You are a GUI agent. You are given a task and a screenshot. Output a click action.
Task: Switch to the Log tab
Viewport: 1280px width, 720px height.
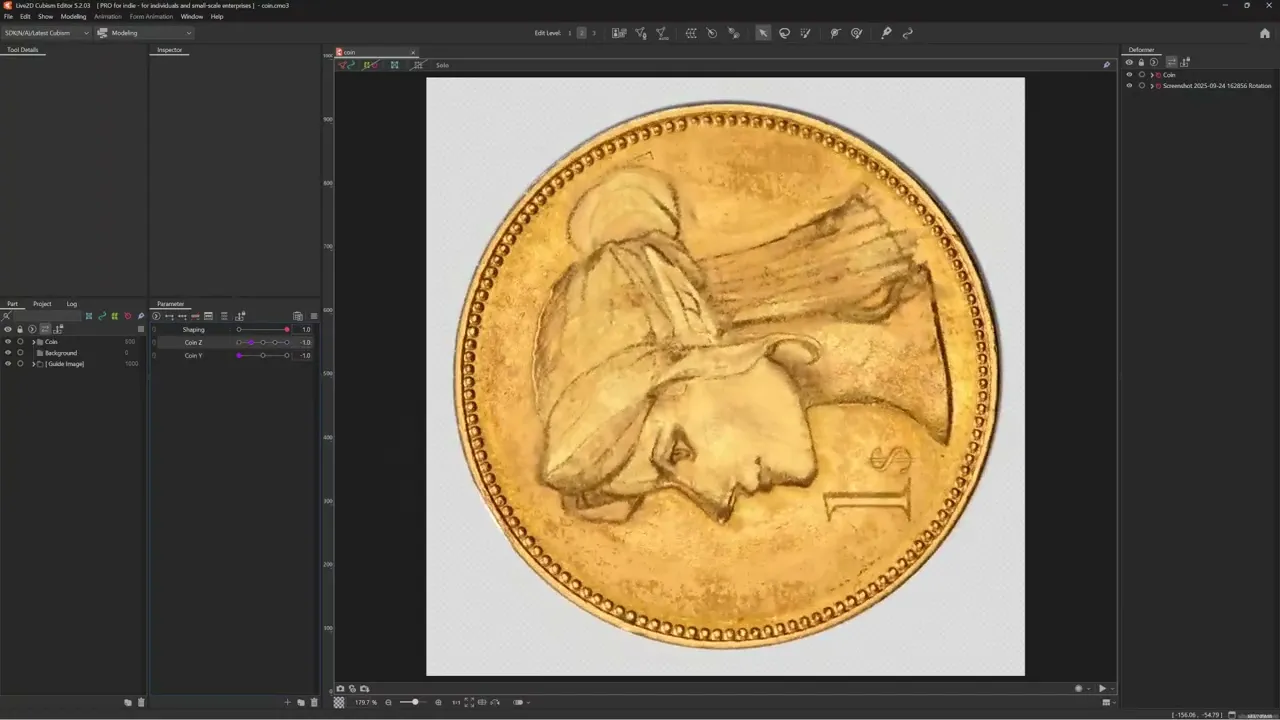(x=72, y=304)
